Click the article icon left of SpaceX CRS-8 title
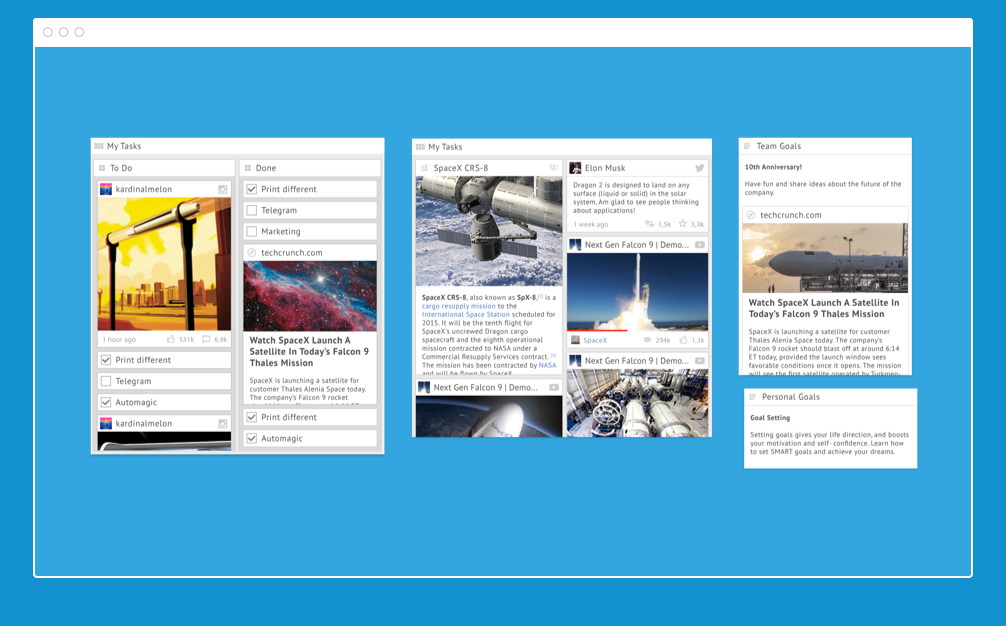The width and height of the screenshot is (1006, 626). point(424,168)
